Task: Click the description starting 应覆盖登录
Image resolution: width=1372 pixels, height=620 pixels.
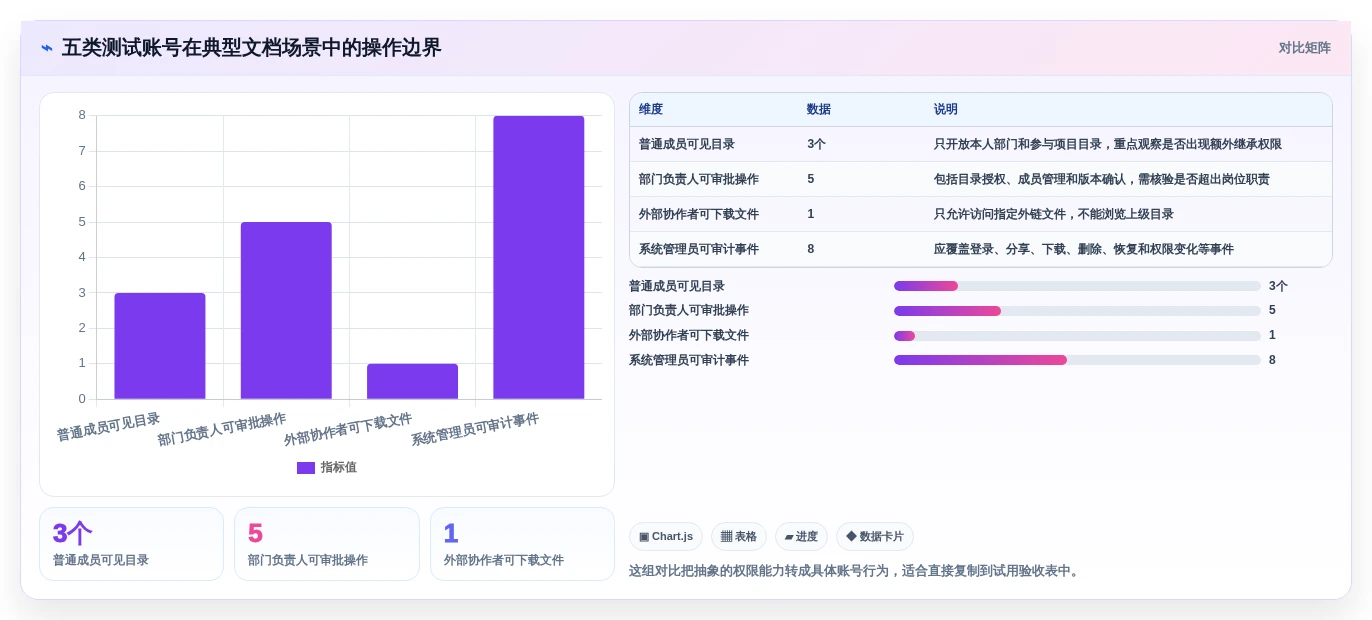Action: tap(1084, 250)
